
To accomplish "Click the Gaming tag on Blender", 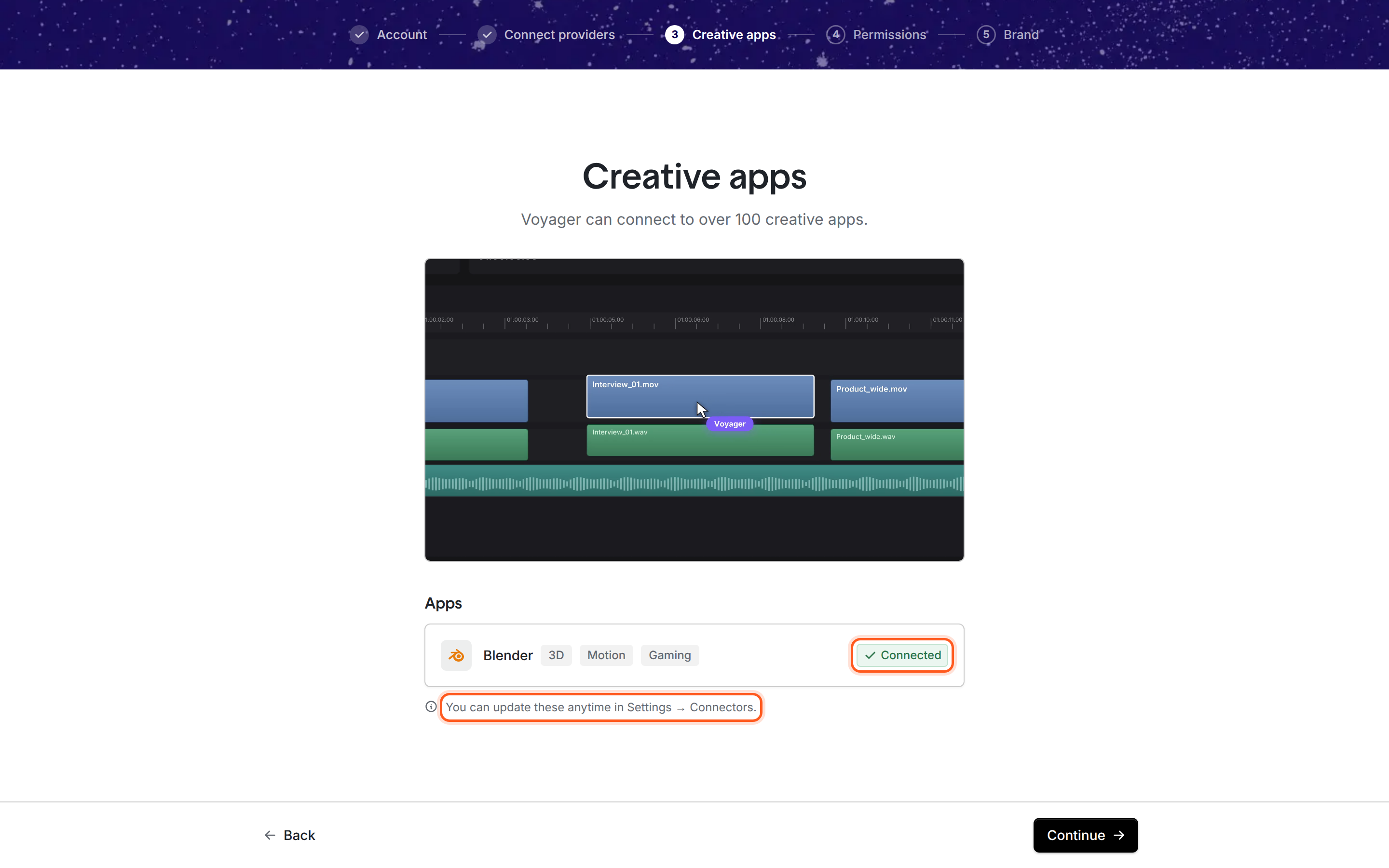I will coord(670,655).
